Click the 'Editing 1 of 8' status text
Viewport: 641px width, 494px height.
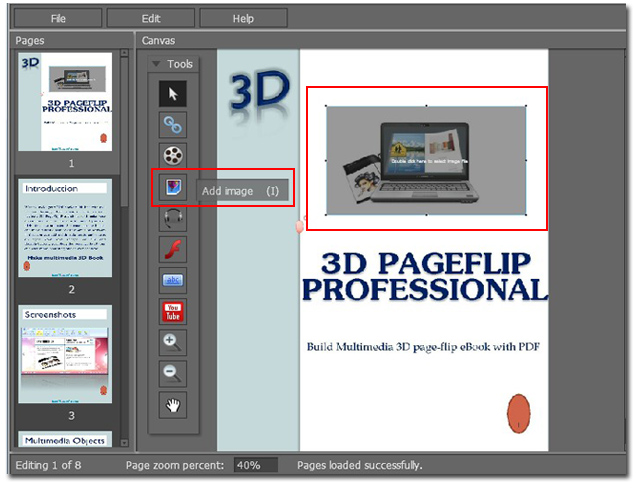[48, 465]
